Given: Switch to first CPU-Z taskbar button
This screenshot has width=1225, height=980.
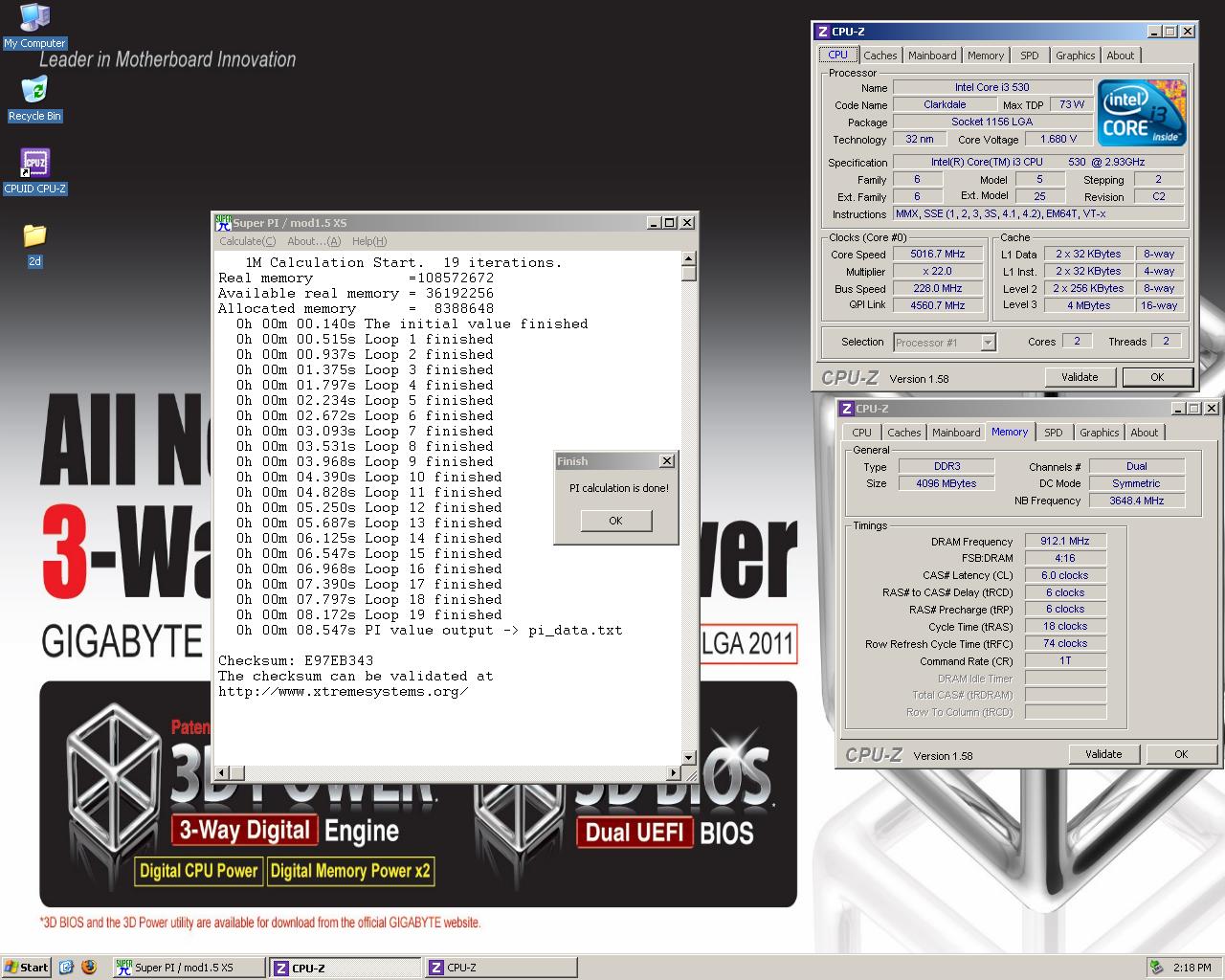Looking at the screenshot, I should click(x=345, y=968).
